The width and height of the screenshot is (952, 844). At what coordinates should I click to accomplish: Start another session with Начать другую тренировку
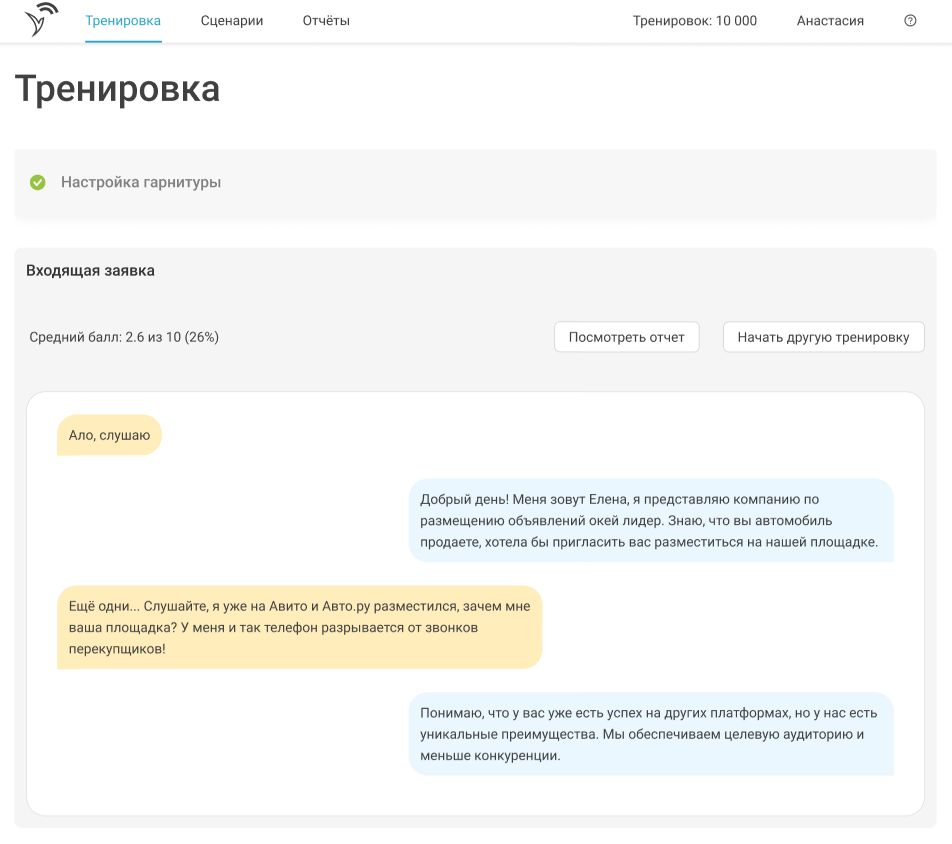pos(823,337)
